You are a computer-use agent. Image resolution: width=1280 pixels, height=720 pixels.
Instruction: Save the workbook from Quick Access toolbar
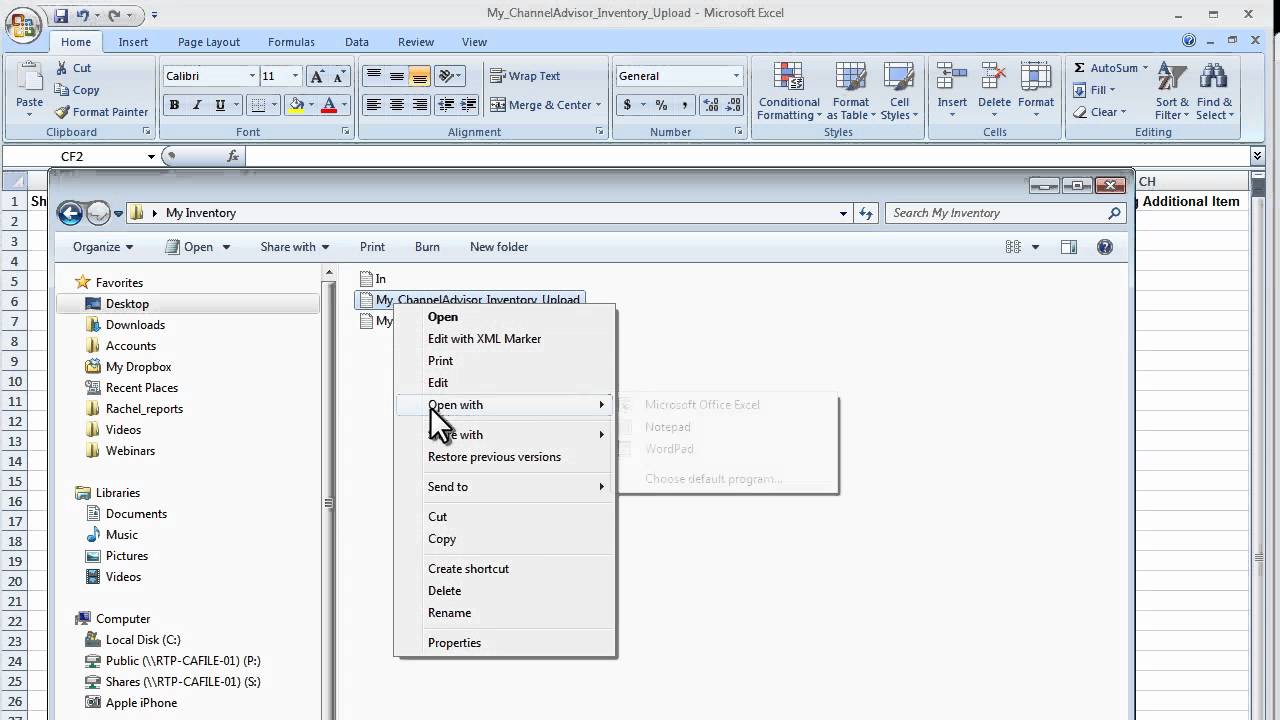[x=61, y=15]
